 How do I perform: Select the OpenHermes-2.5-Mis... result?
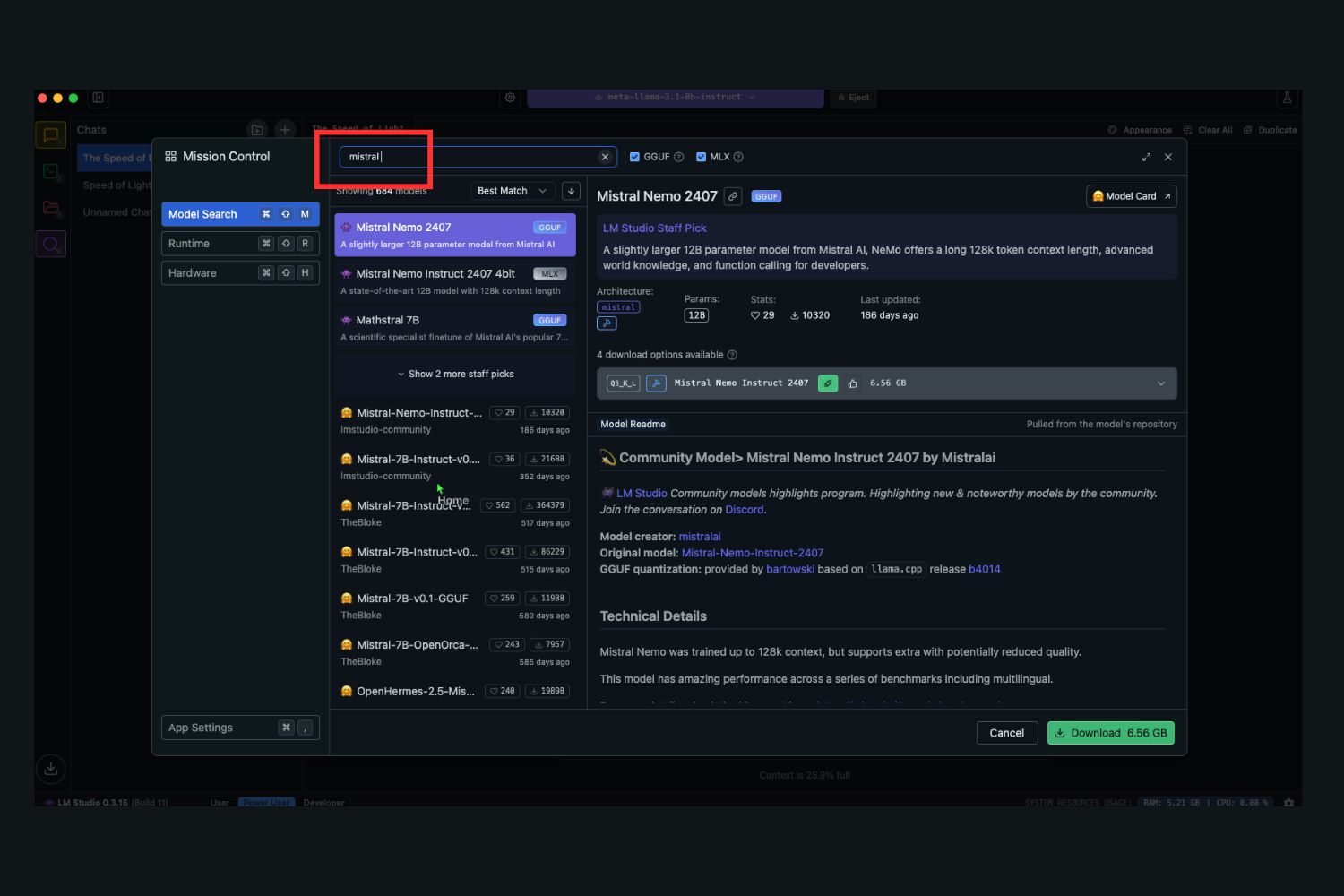(455, 692)
